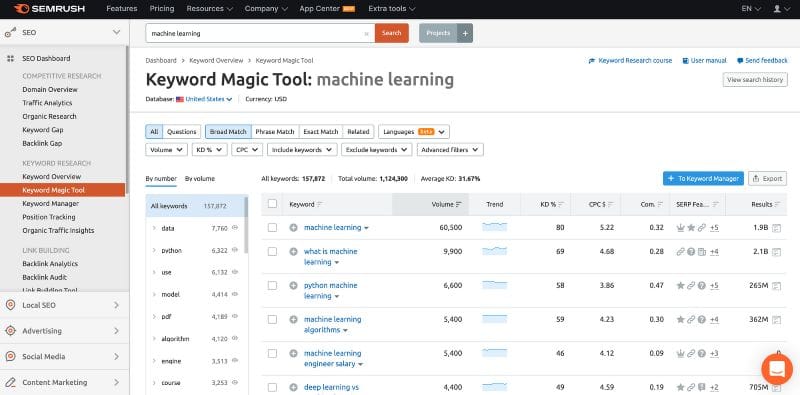This screenshot has width=800, height=395.
Task: Open the CPC filter dropdown
Action: pyautogui.click(x=247, y=150)
